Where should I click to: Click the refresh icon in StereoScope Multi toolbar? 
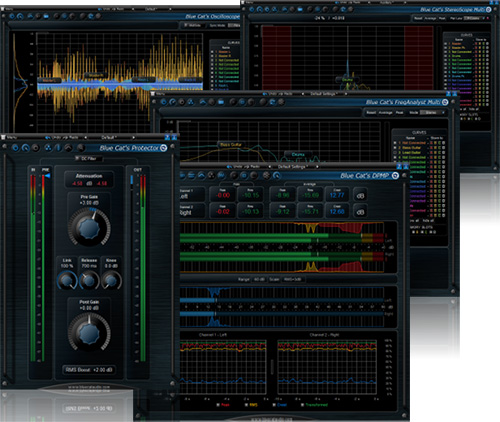(x=343, y=10)
